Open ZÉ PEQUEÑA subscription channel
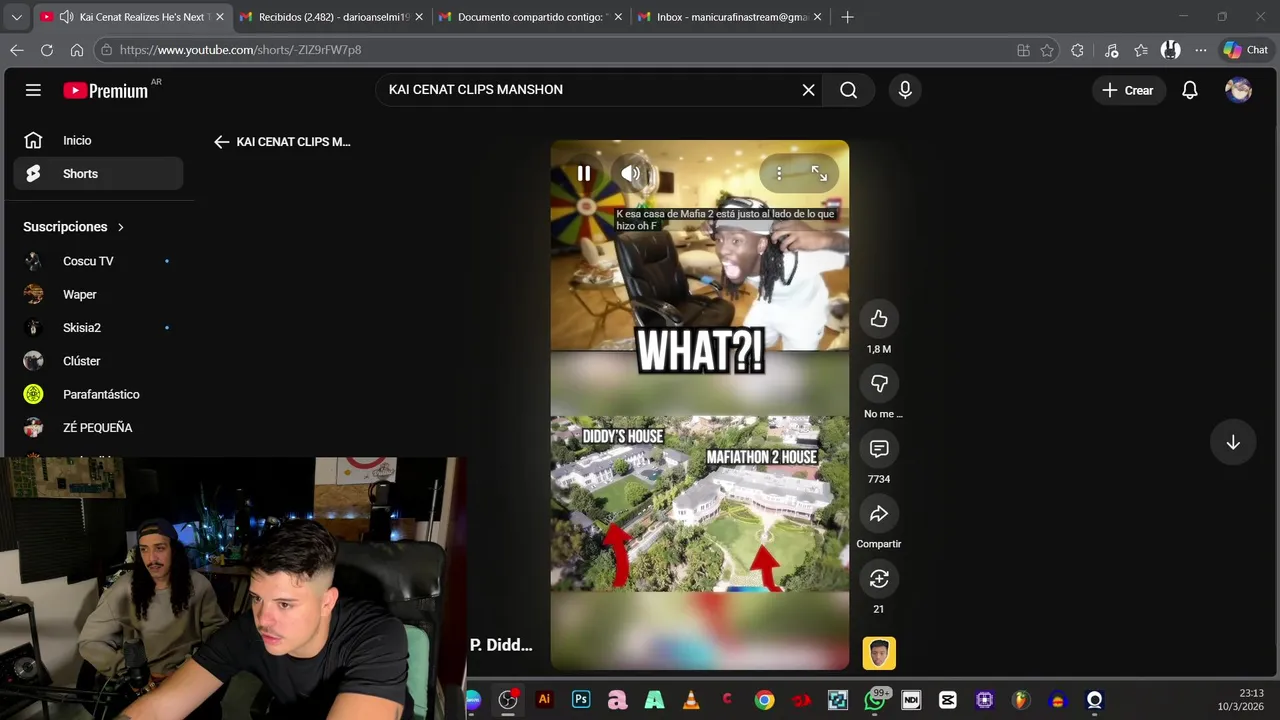1280x720 pixels. 98,428
